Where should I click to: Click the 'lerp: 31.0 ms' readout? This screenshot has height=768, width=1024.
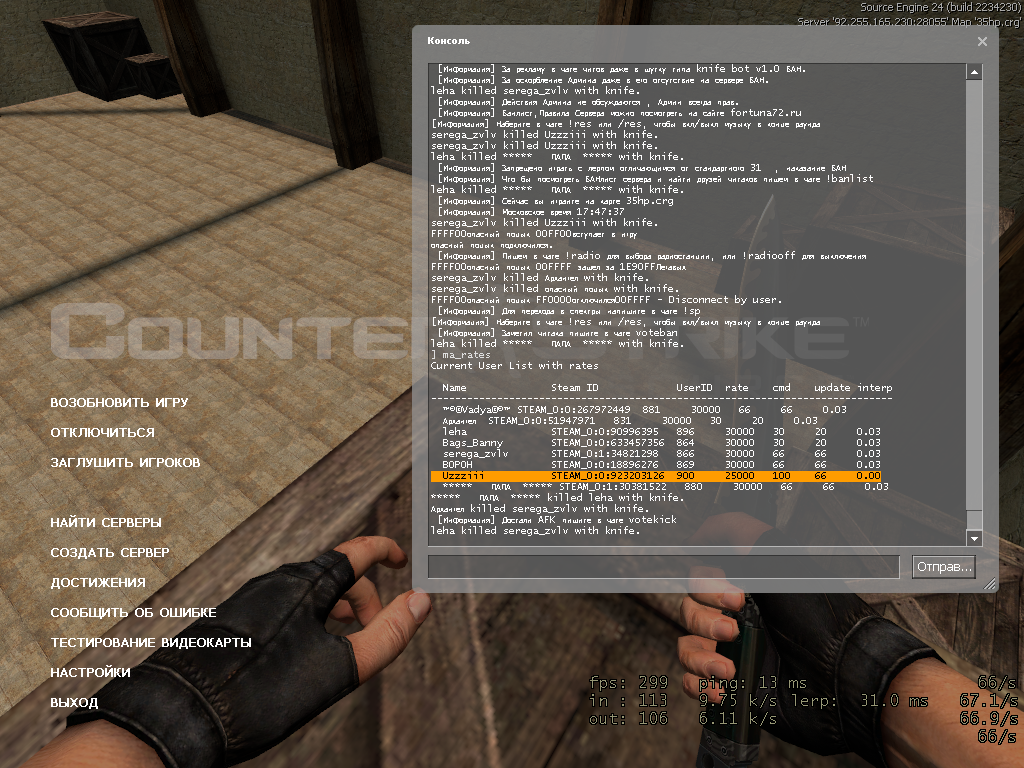coord(859,701)
